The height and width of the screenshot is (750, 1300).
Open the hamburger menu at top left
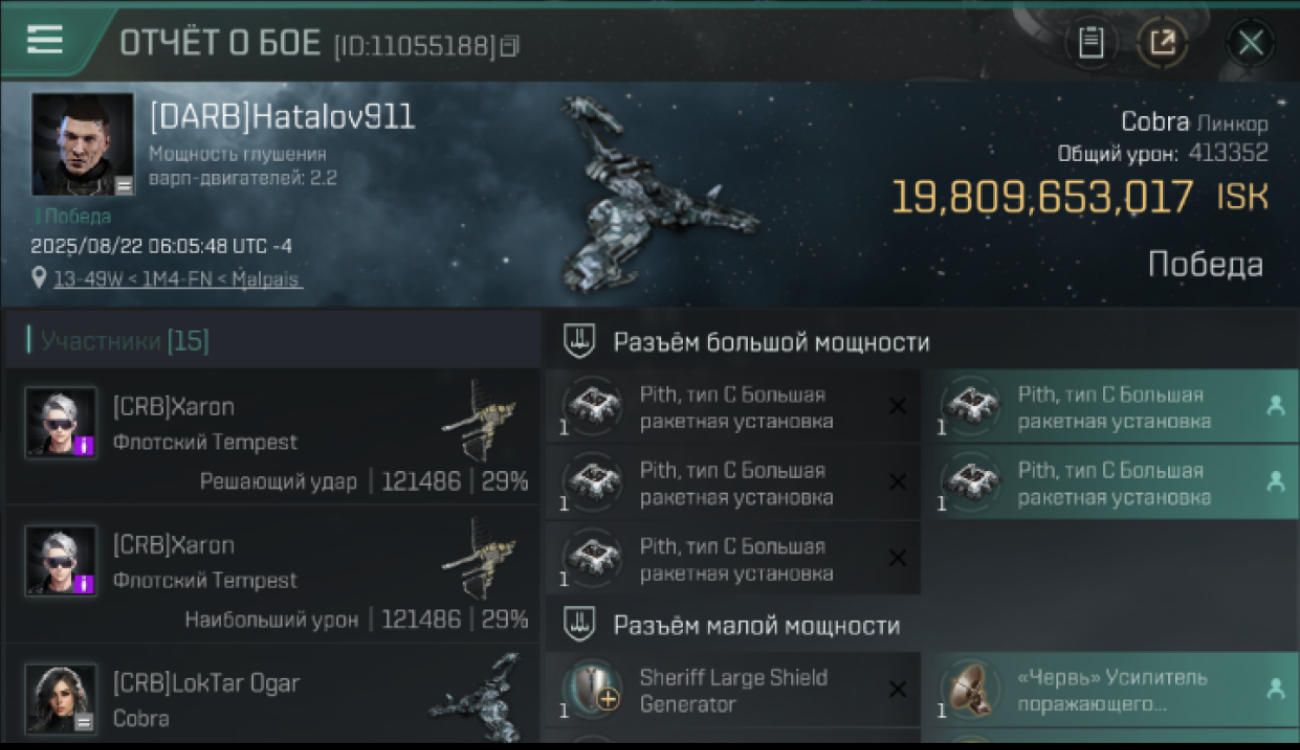point(45,40)
